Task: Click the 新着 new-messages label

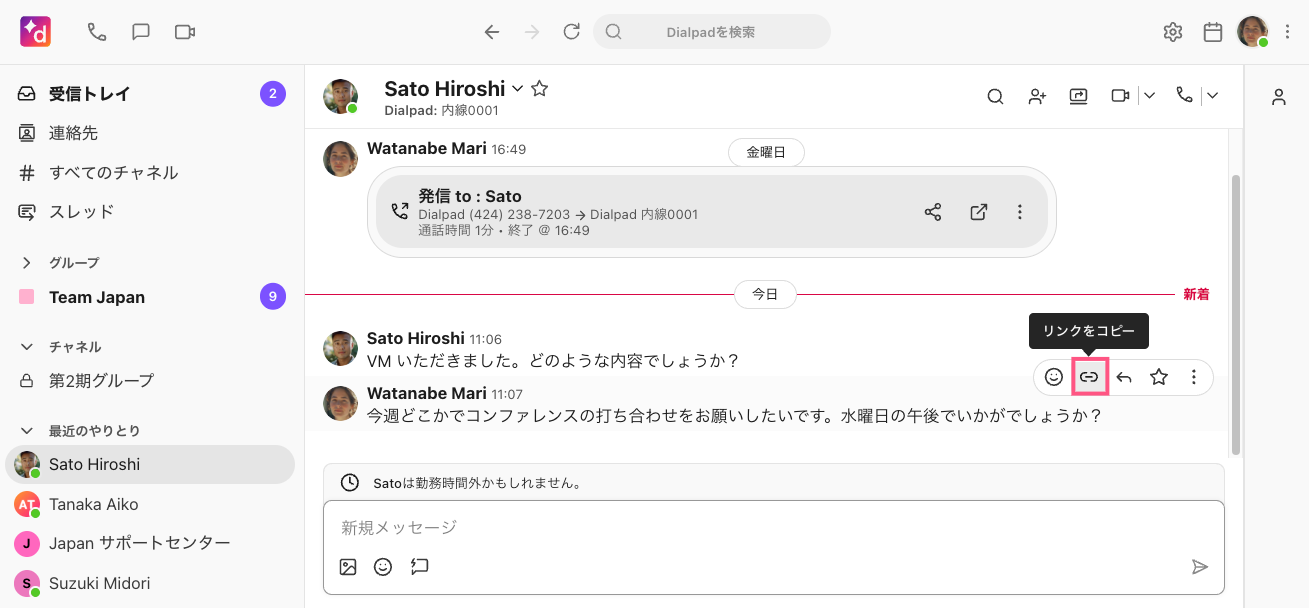Action: pos(1196,294)
